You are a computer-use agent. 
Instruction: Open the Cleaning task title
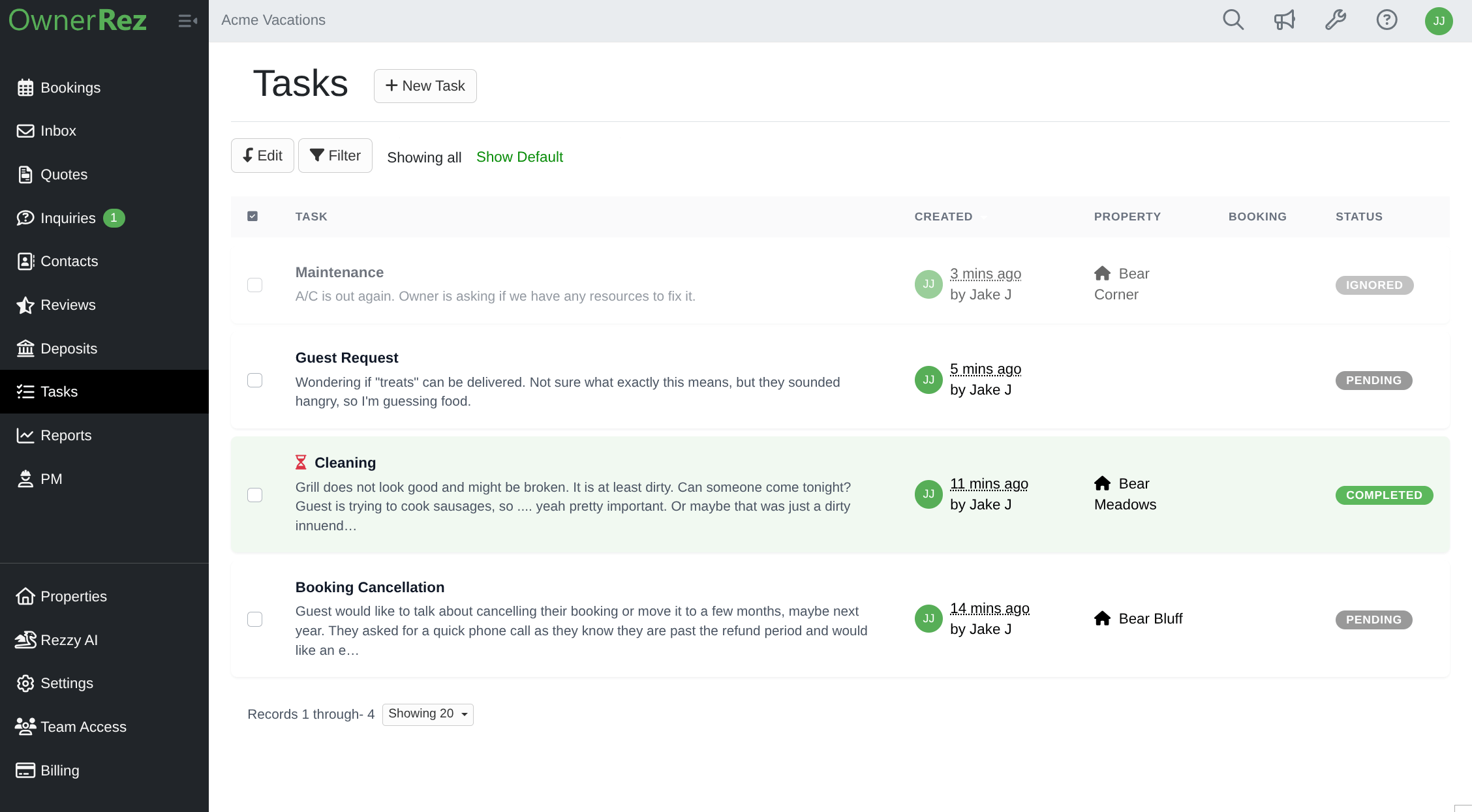(x=345, y=462)
